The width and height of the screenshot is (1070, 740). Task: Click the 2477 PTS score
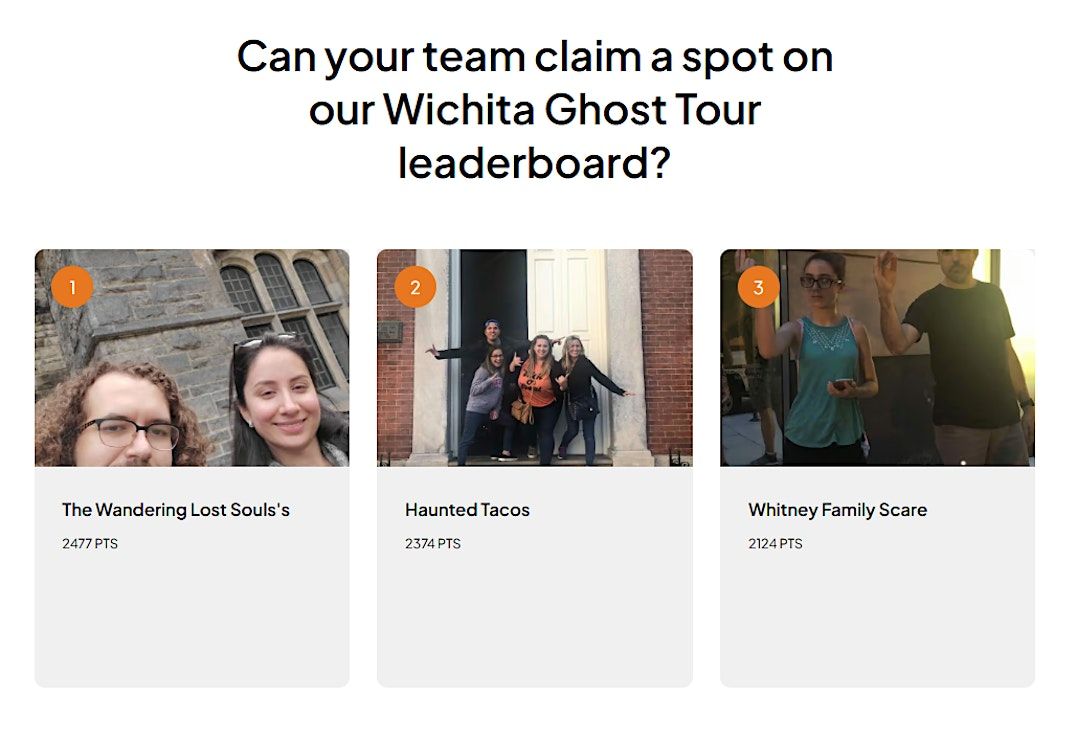coord(90,544)
